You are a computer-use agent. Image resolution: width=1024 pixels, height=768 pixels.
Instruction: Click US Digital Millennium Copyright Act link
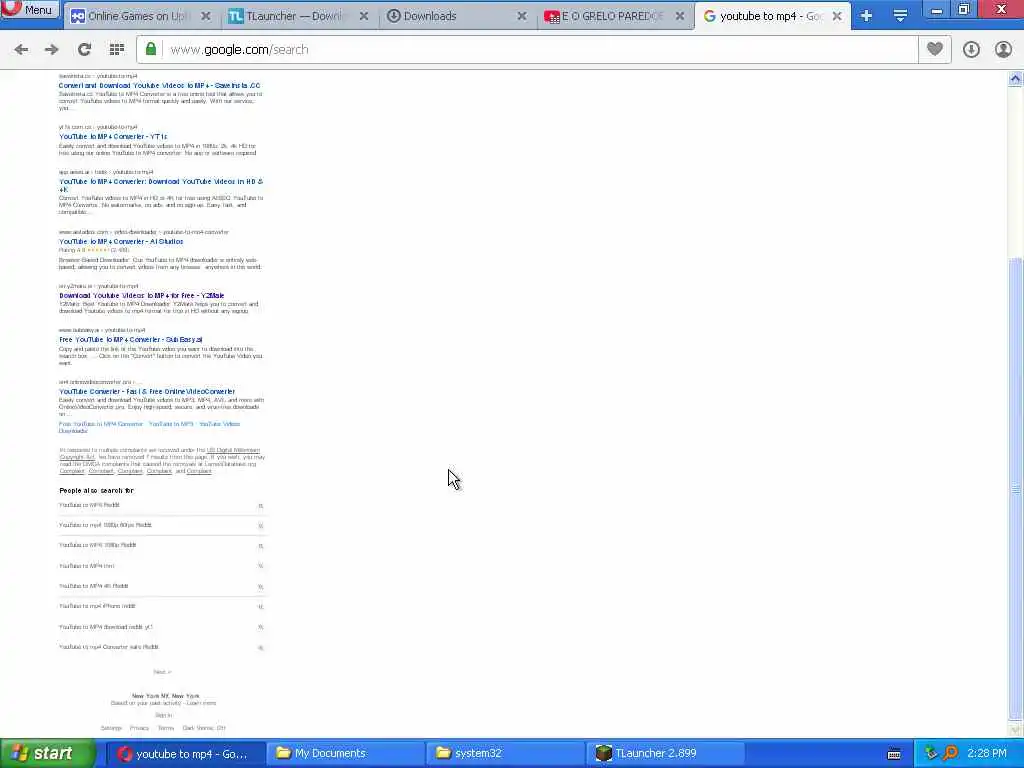233,451
